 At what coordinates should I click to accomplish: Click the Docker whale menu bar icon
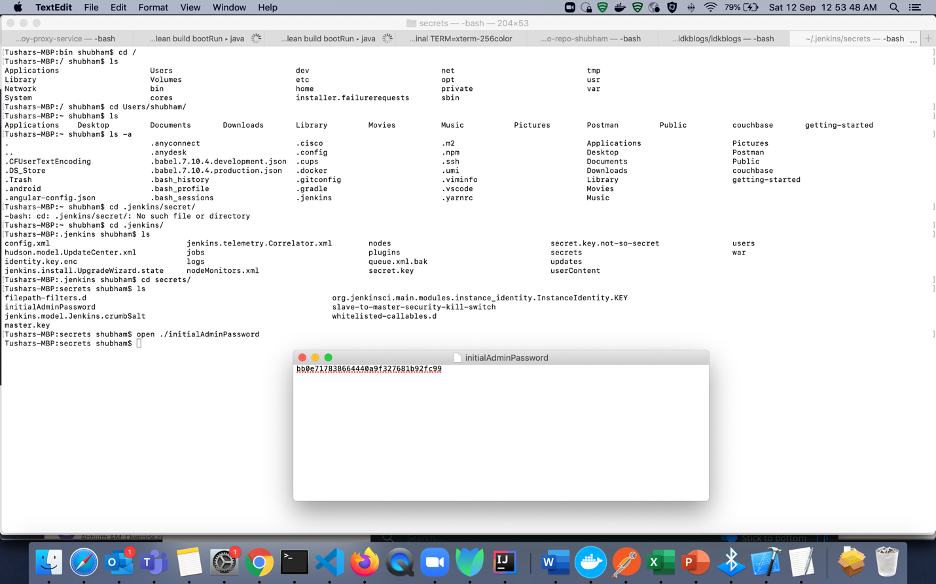coord(620,7)
